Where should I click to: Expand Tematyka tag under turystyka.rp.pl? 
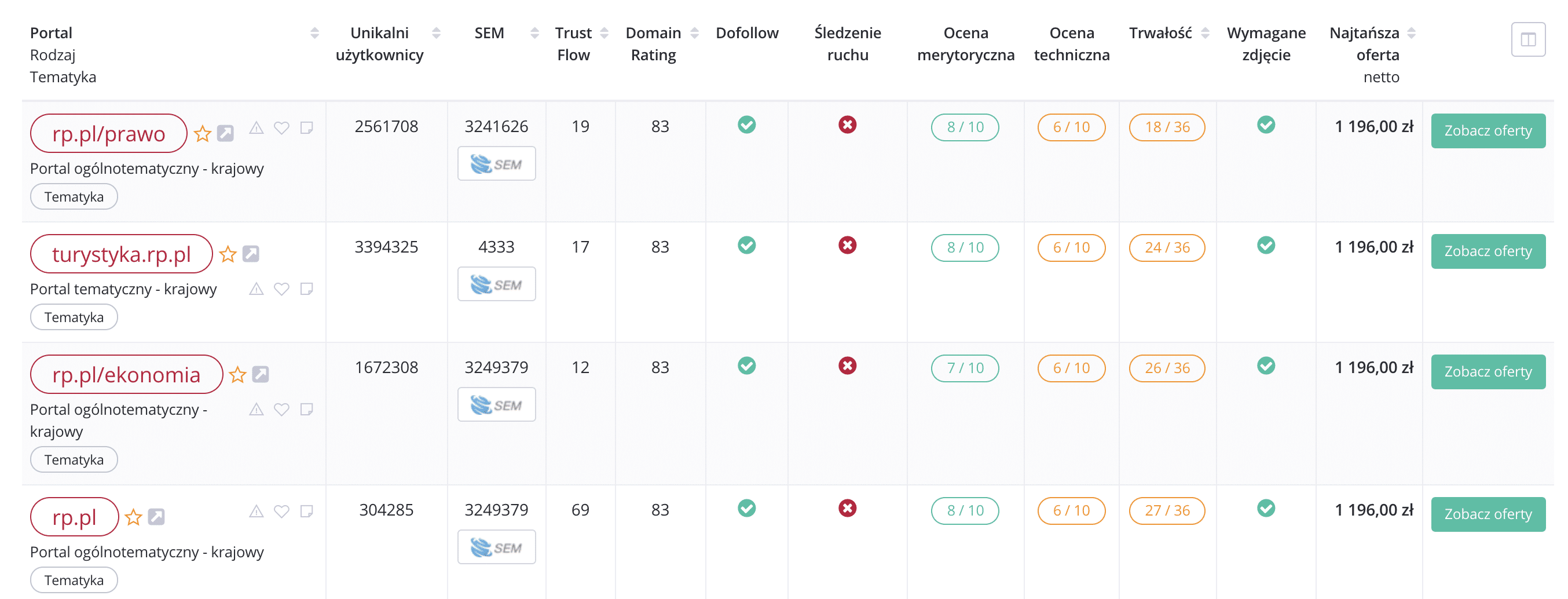[x=74, y=317]
